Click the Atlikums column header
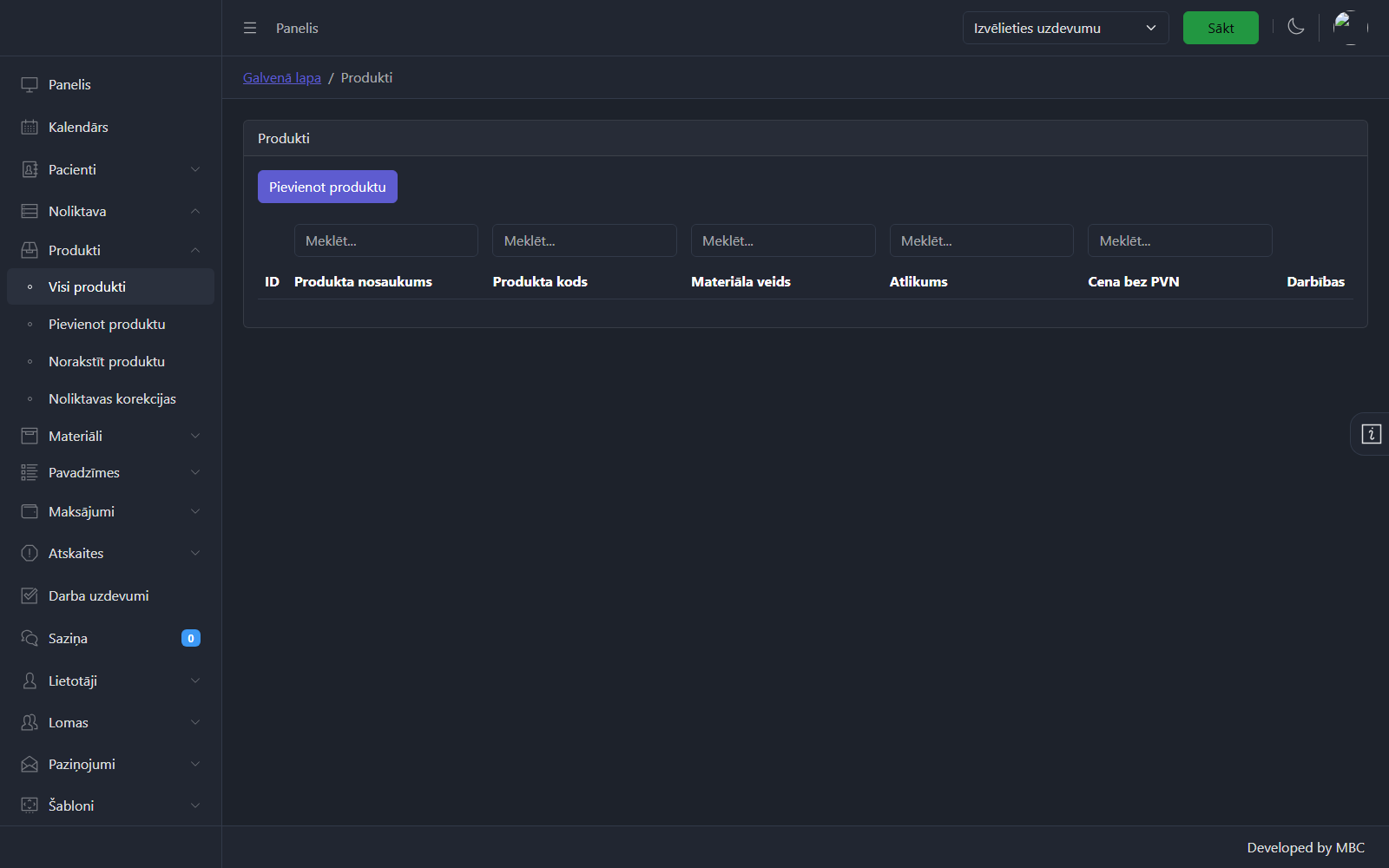Screen dimensions: 1389x868 pos(918,281)
